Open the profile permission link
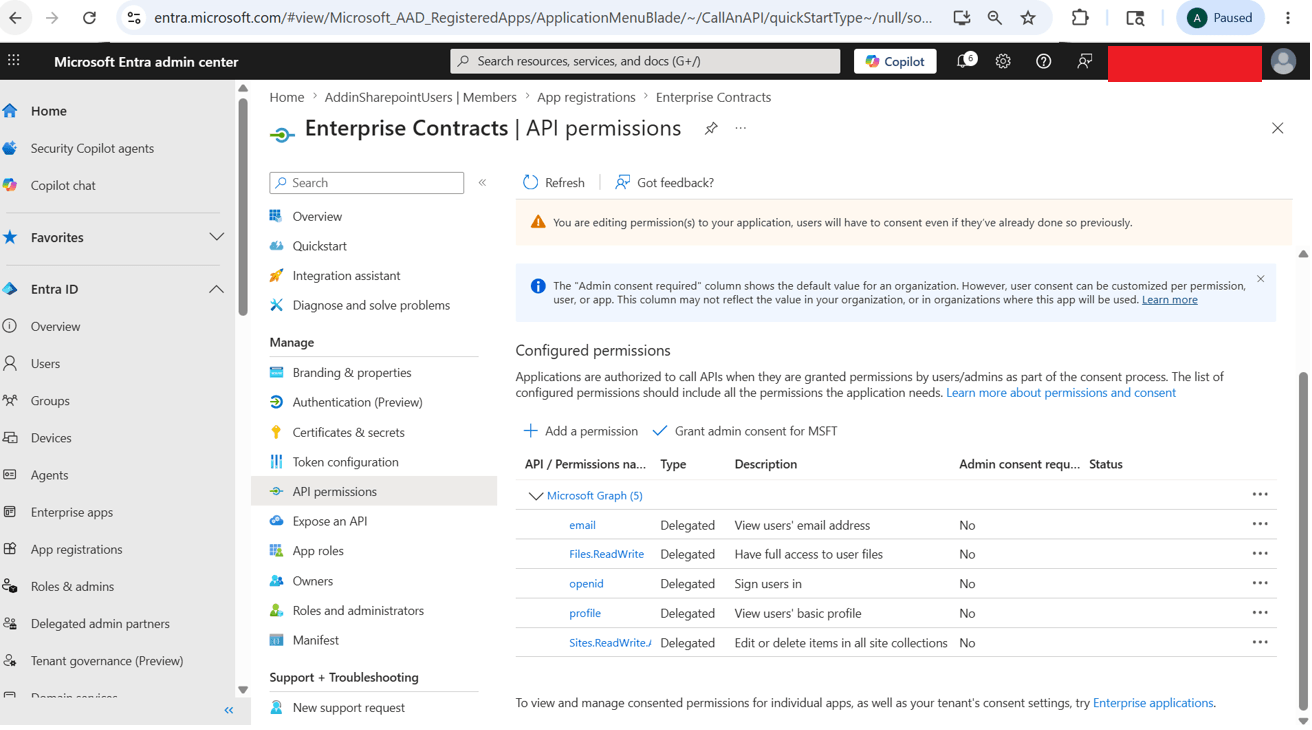 (585, 613)
